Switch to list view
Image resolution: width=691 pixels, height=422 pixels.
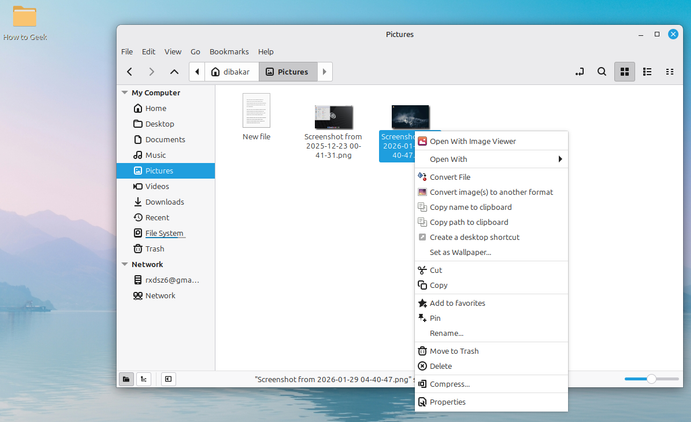(647, 72)
